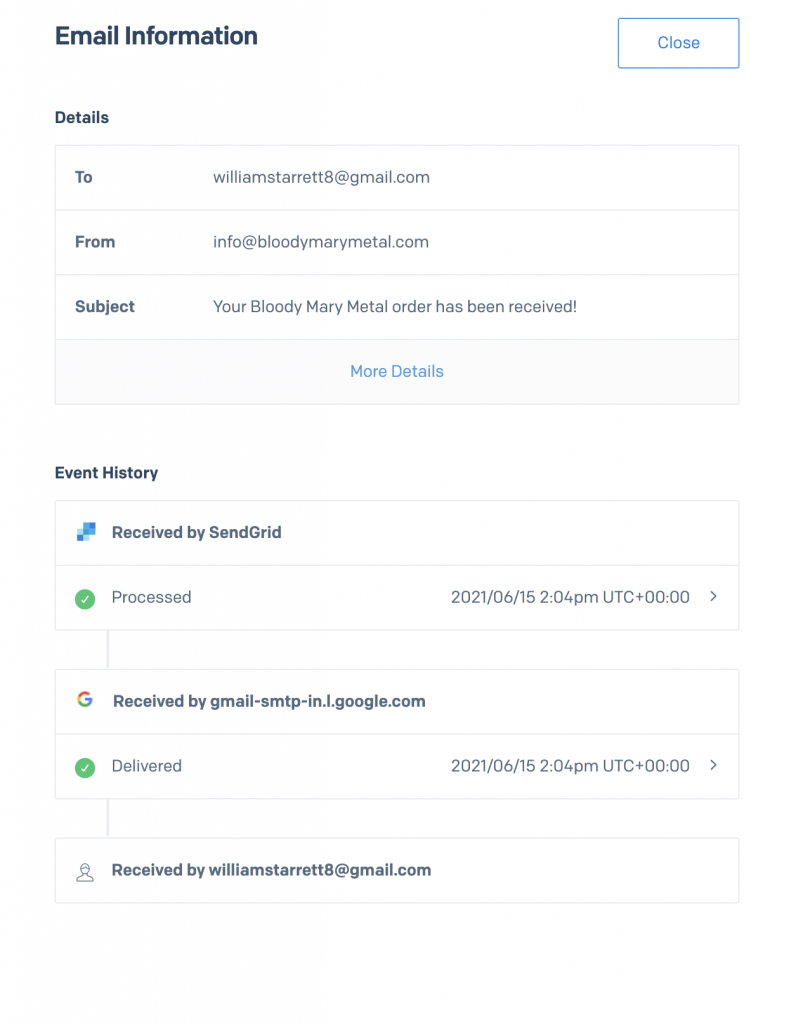Select the To address williamstarrett8@gmail.com
Image resolution: width=803 pixels, height=1024 pixels.
(321, 177)
